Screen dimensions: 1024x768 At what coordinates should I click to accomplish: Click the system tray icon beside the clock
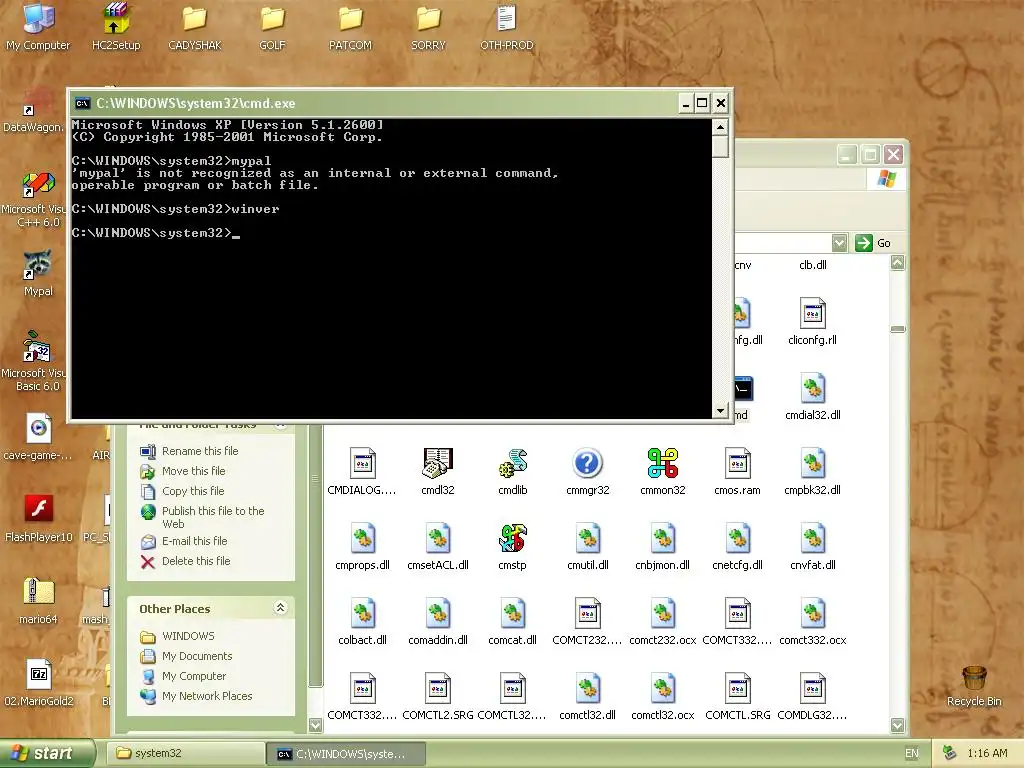pyautogui.click(x=950, y=753)
